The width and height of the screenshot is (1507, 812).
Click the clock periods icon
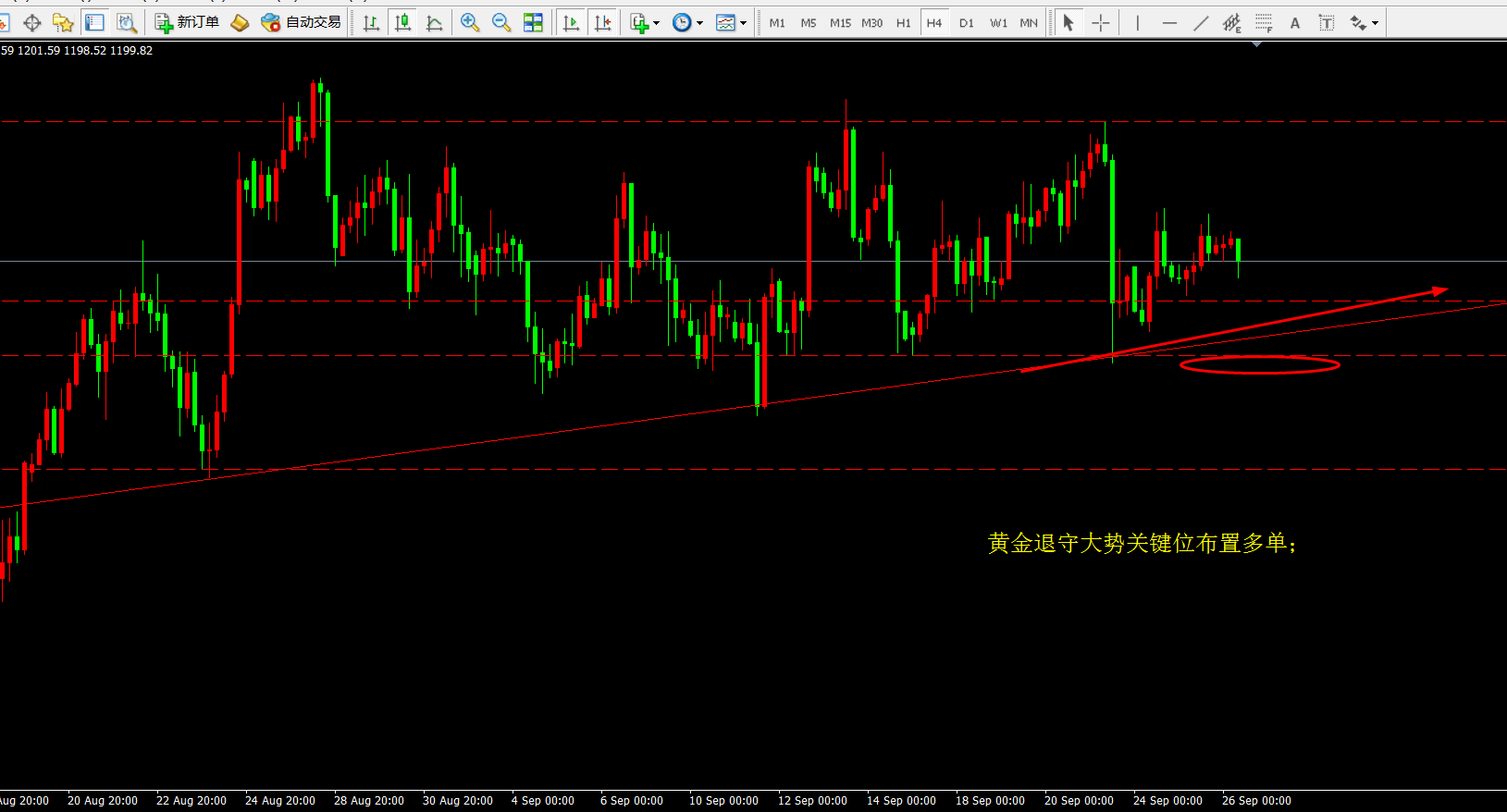coord(682,22)
